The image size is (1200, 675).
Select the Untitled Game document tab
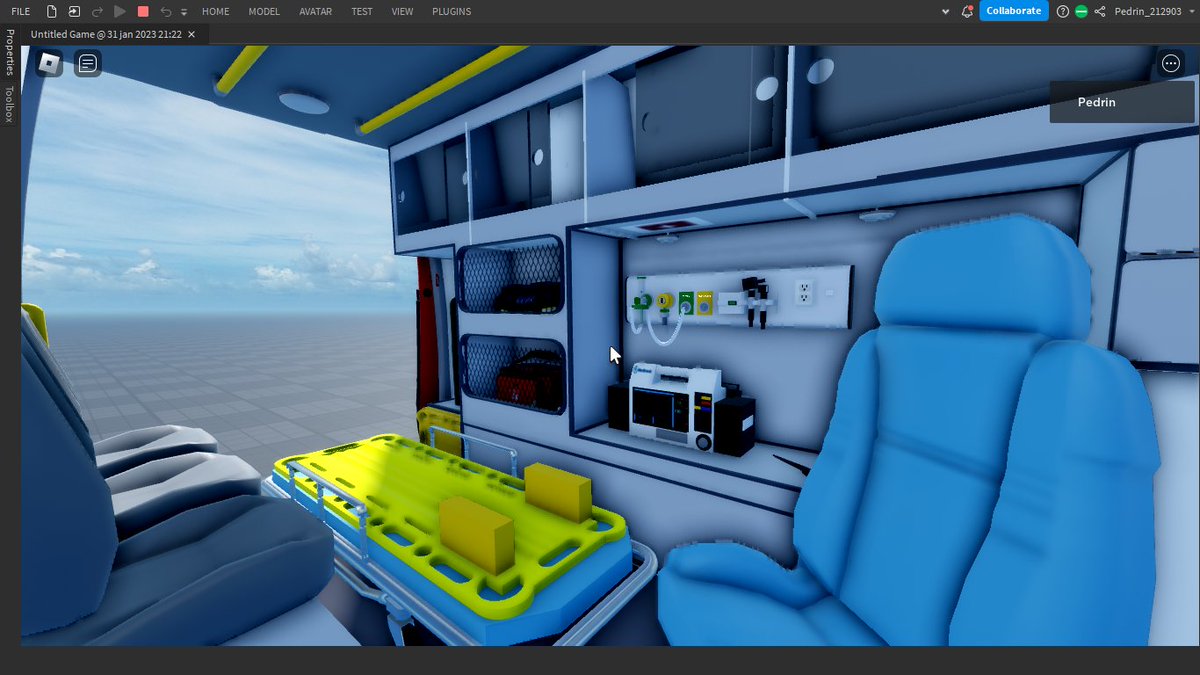105,34
